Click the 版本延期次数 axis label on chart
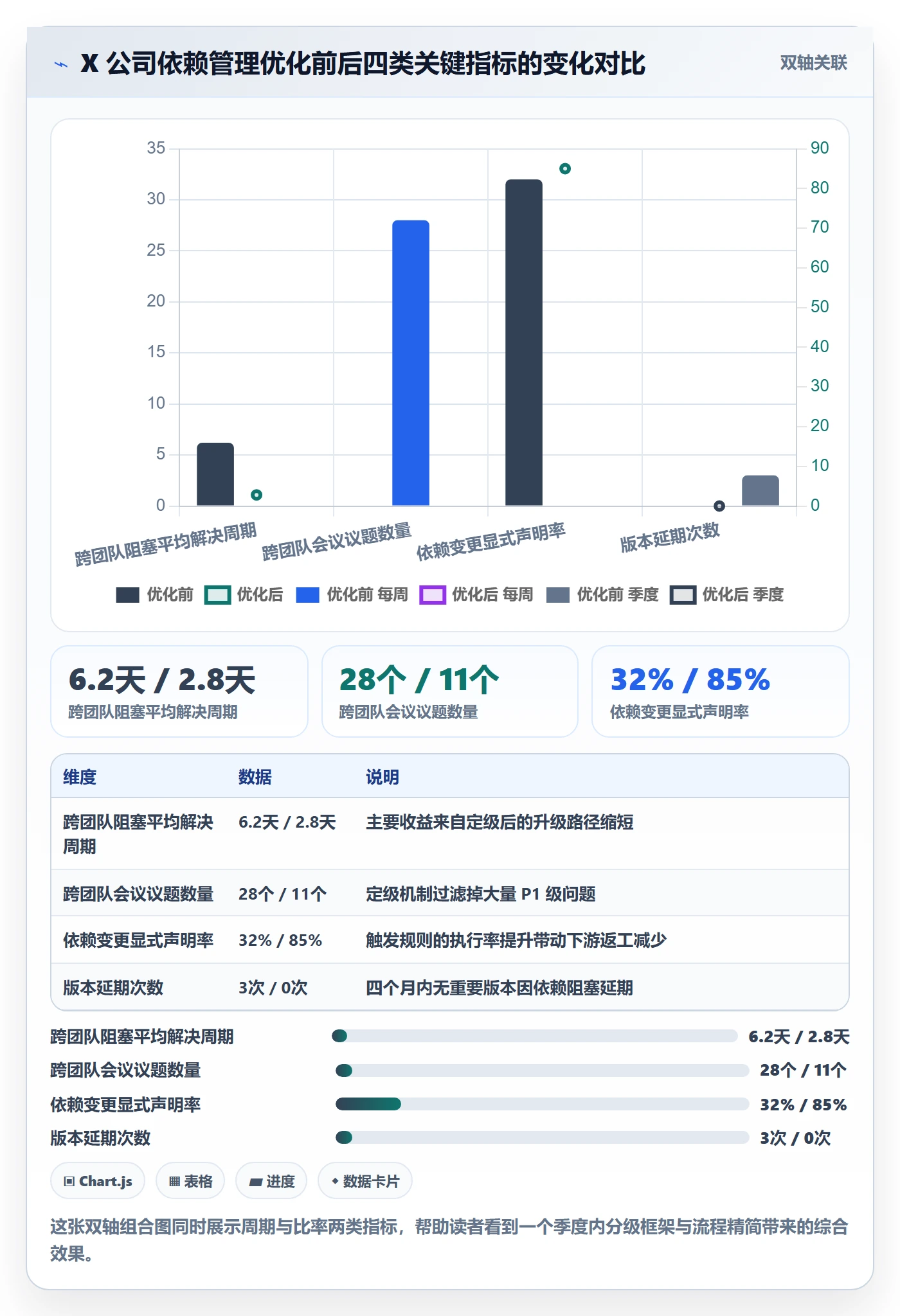Screen dimensions: 900x1316 (670, 537)
